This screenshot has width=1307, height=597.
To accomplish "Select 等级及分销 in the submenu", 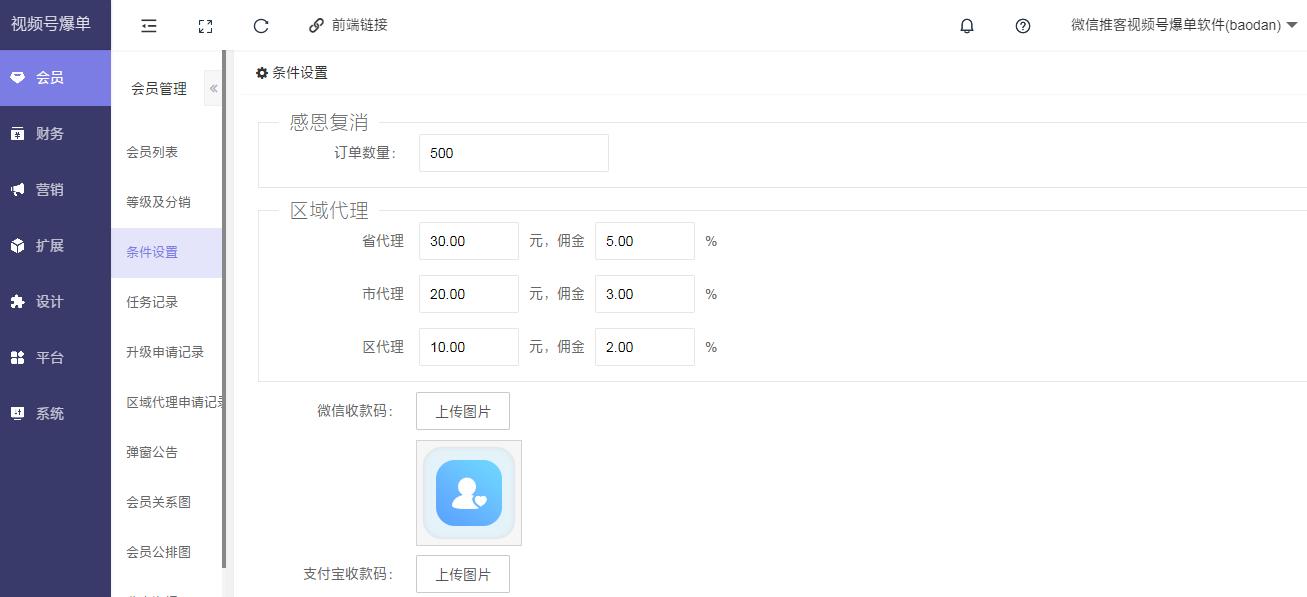I will click(x=158, y=202).
